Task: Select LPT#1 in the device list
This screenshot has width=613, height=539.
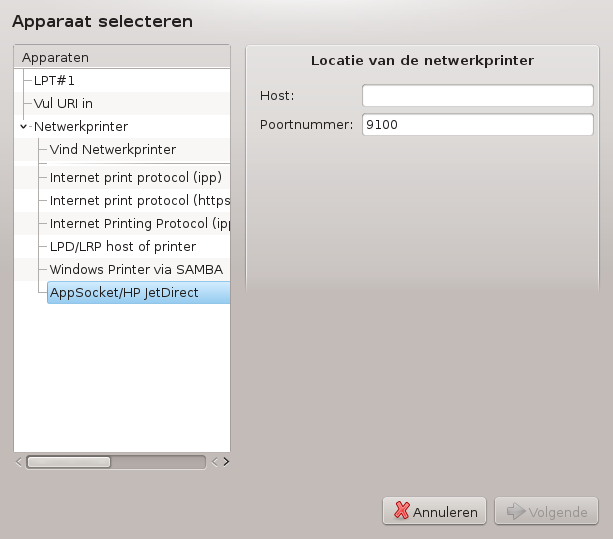Action: 54,81
